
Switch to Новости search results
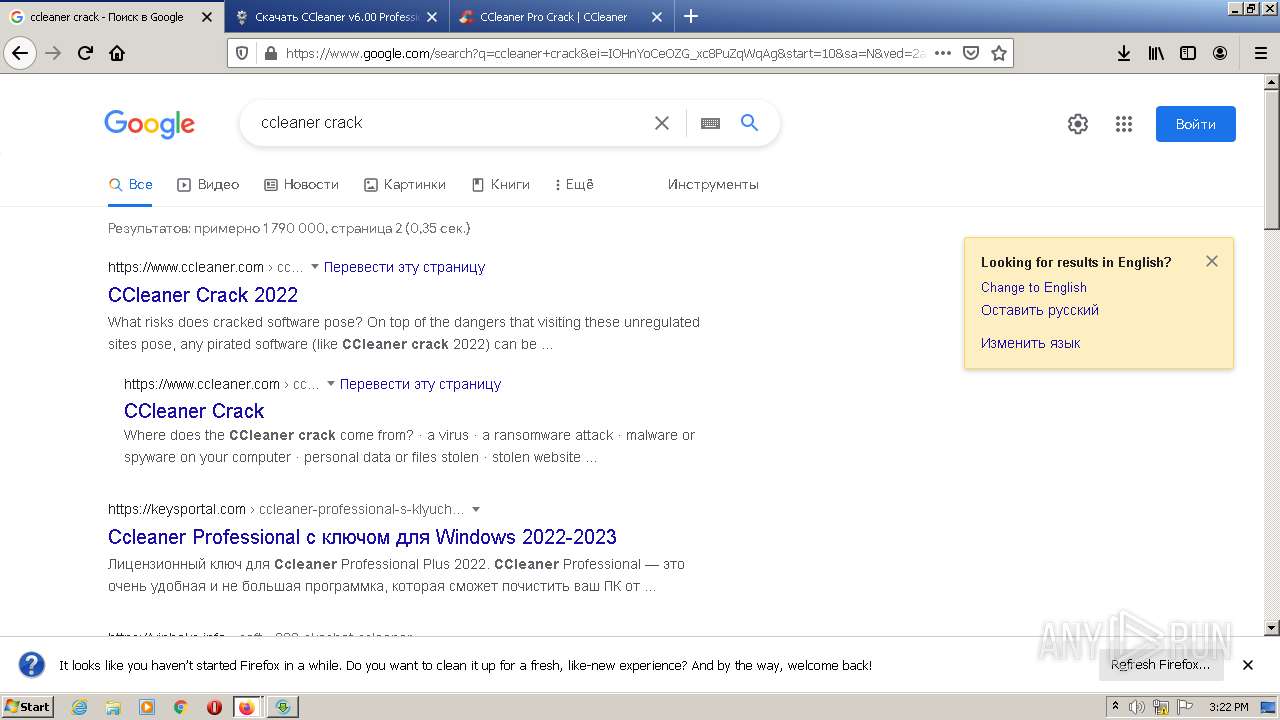(x=301, y=184)
